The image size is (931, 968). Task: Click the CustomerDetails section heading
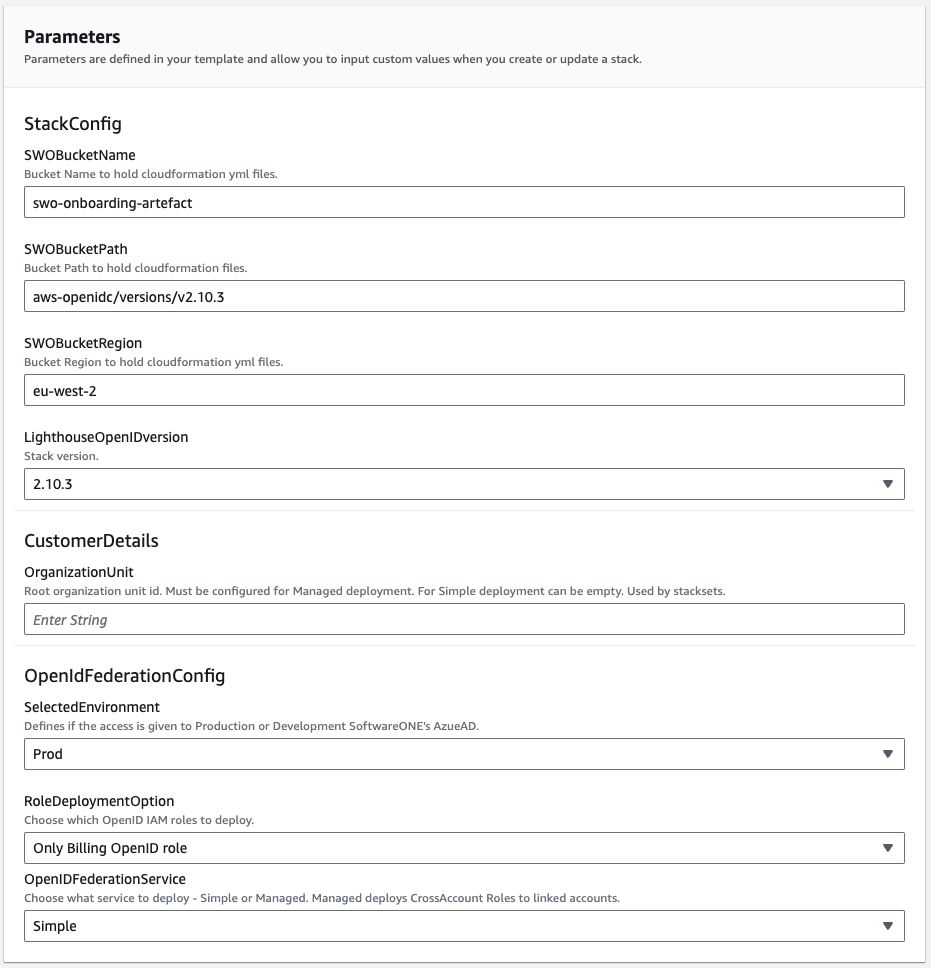pyautogui.click(x=91, y=541)
